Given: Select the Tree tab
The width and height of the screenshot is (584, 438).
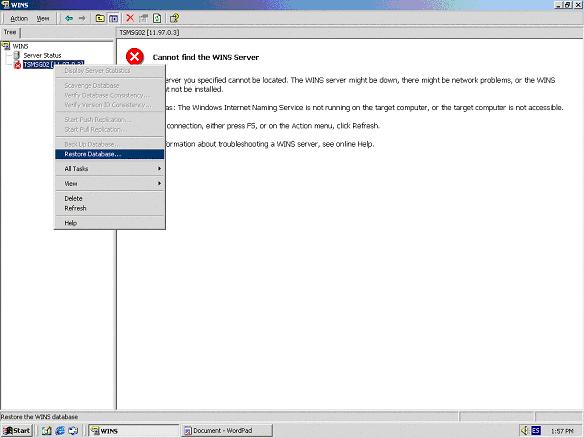Looking at the screenshot, I should (10, 32).
